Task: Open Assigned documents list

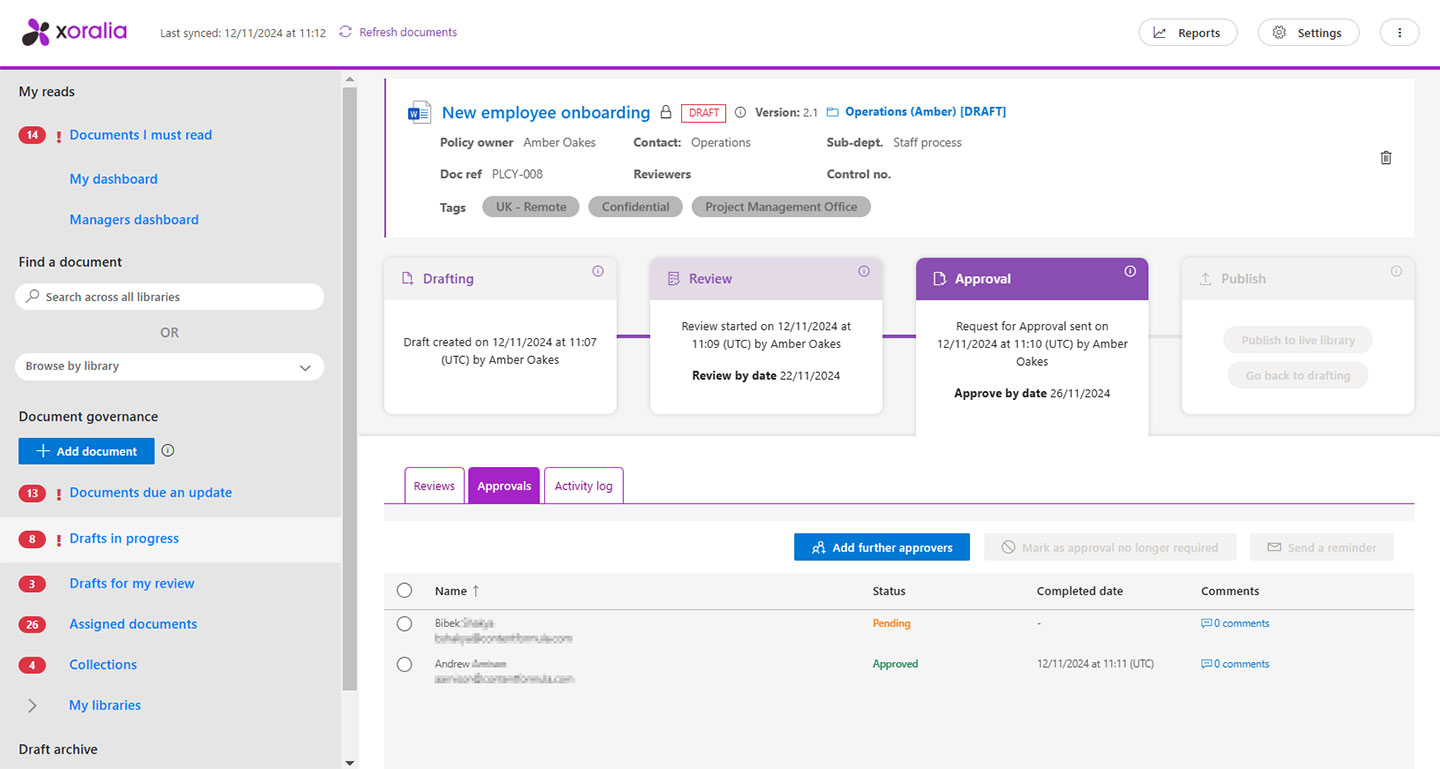Action: (133, 624)
